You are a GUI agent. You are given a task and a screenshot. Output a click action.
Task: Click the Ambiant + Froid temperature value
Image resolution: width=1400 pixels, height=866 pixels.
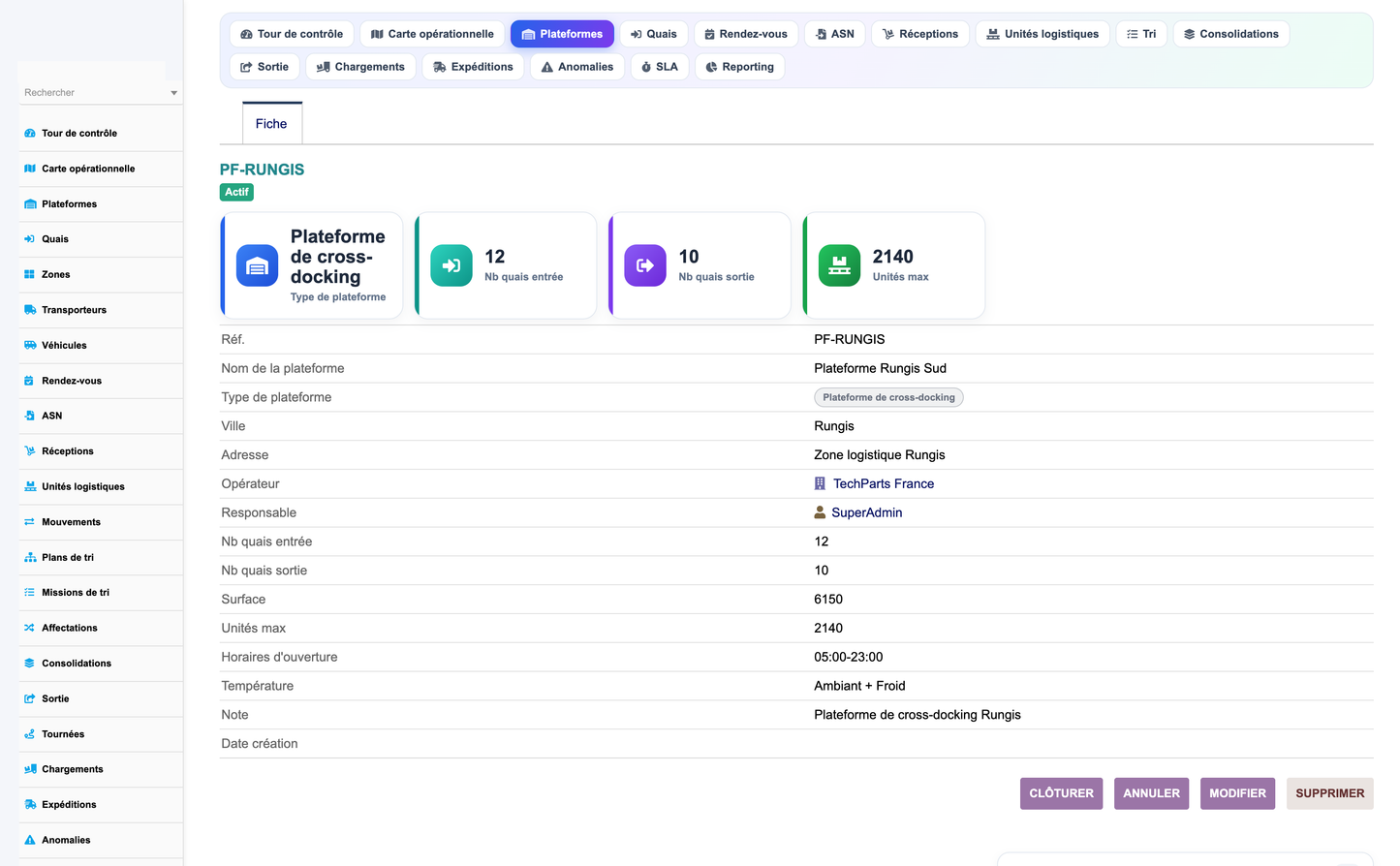pyautogui.click(x=859, y=686)
